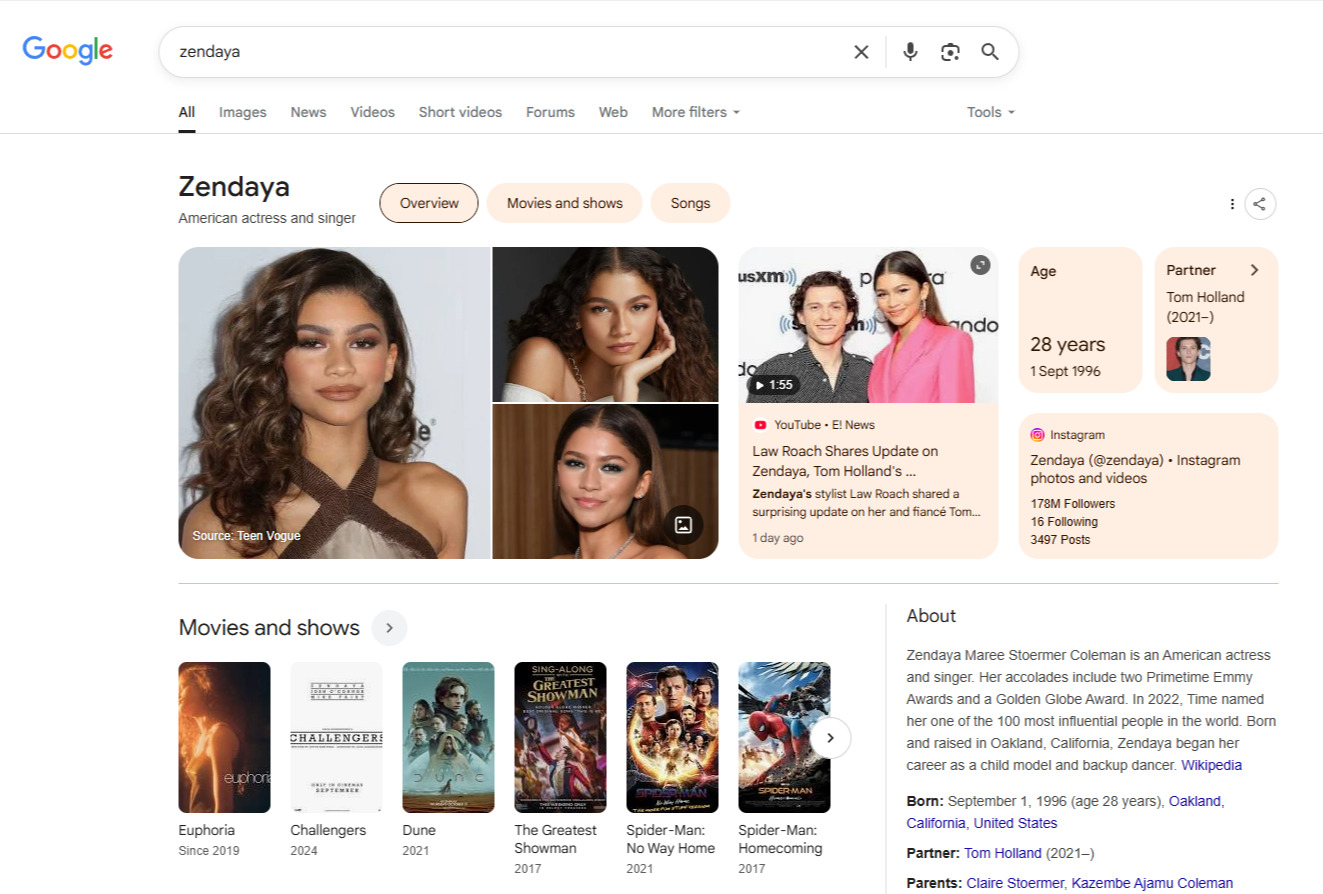Switch to the Videos tab
The height and width of the screenshot is (894, 1323).
(x=372, y=112)
